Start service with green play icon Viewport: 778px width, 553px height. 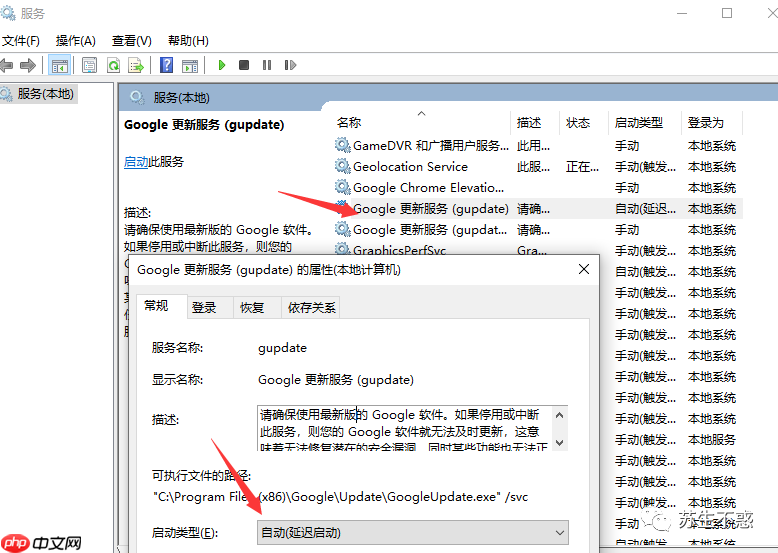(222, 65)
